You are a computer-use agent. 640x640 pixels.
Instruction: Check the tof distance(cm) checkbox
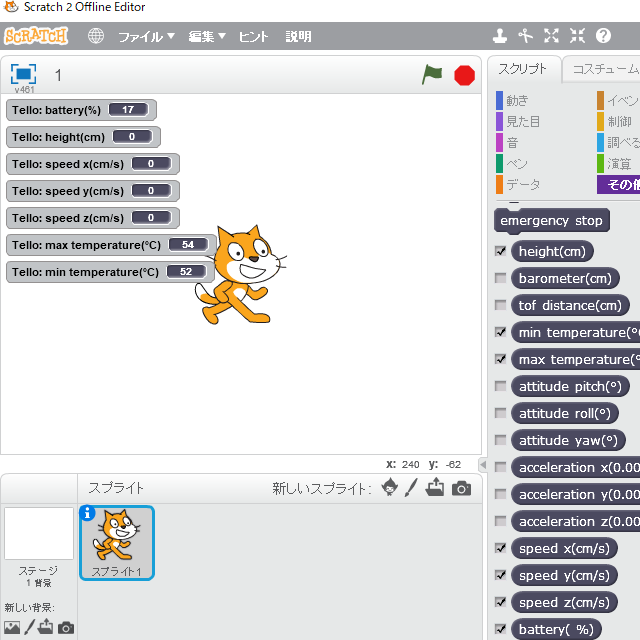(x=500, y=305)
